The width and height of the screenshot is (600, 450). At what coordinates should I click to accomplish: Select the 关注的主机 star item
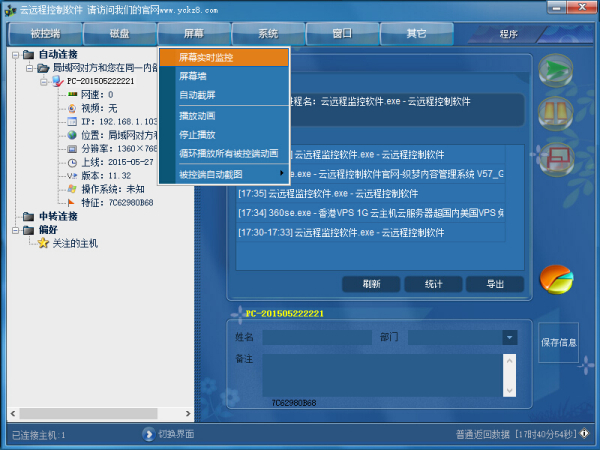[x=68, y=243]
